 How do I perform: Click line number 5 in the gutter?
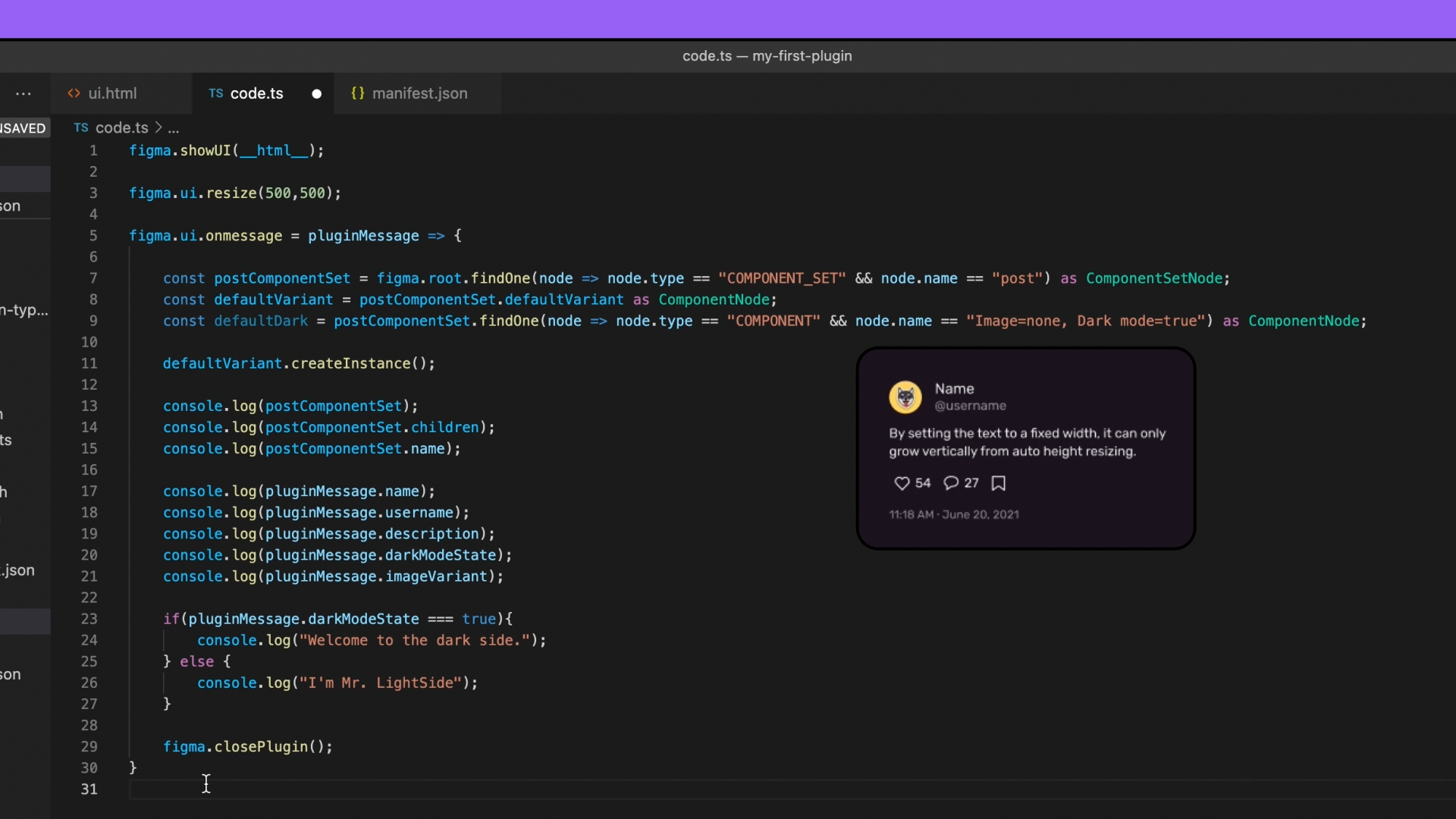[x=93, y=236]
